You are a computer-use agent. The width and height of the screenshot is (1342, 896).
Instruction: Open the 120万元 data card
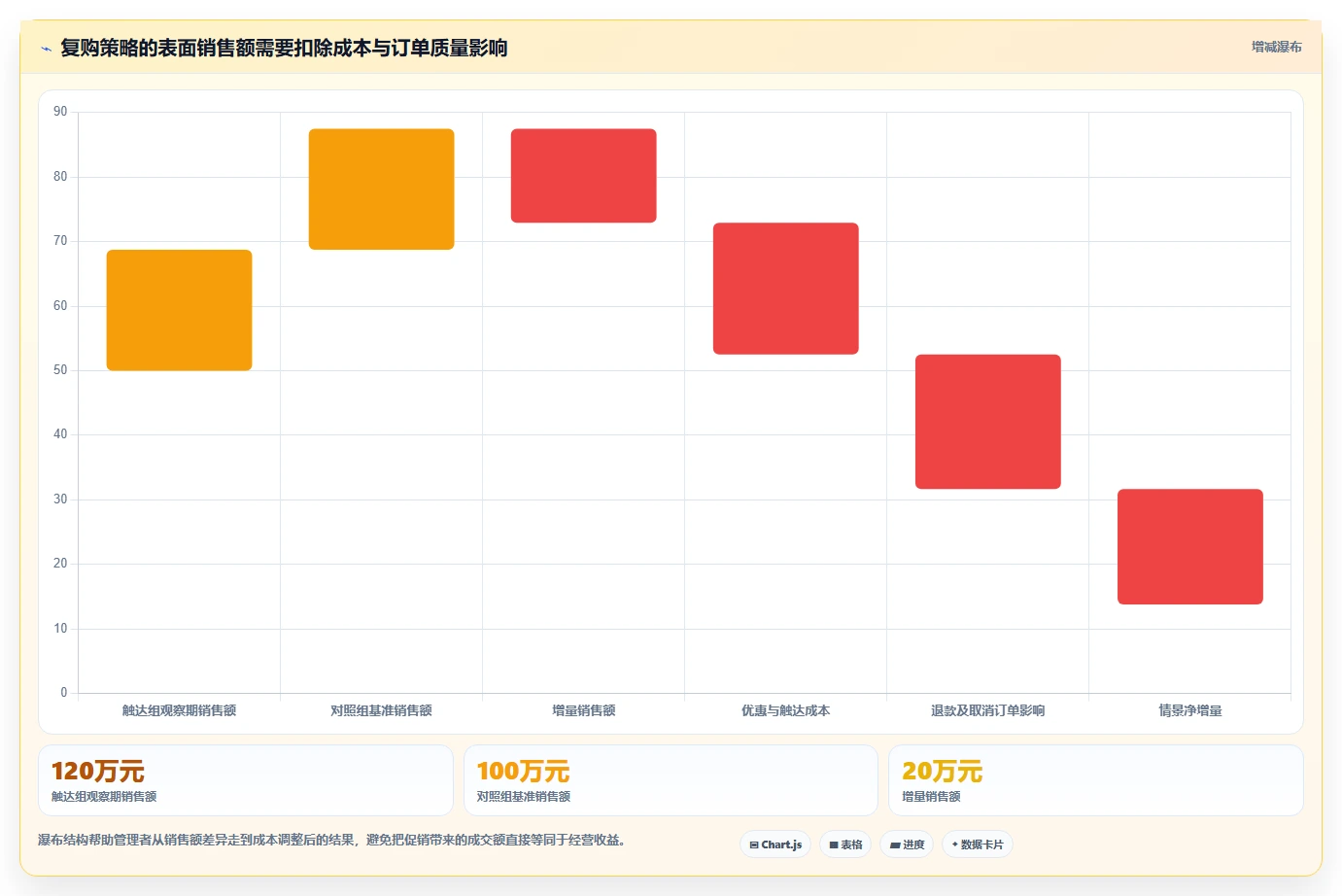(246, 780)
